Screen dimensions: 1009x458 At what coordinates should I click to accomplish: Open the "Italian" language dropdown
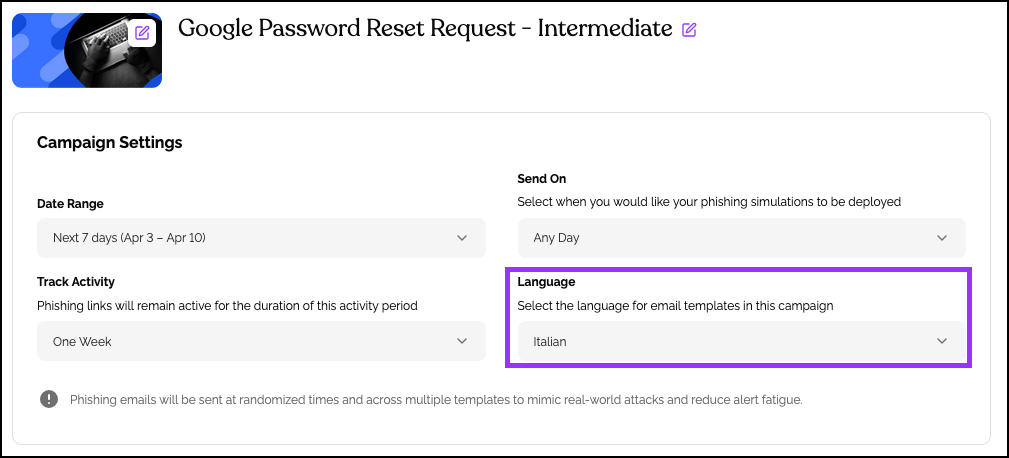click(x=740, y=341)
